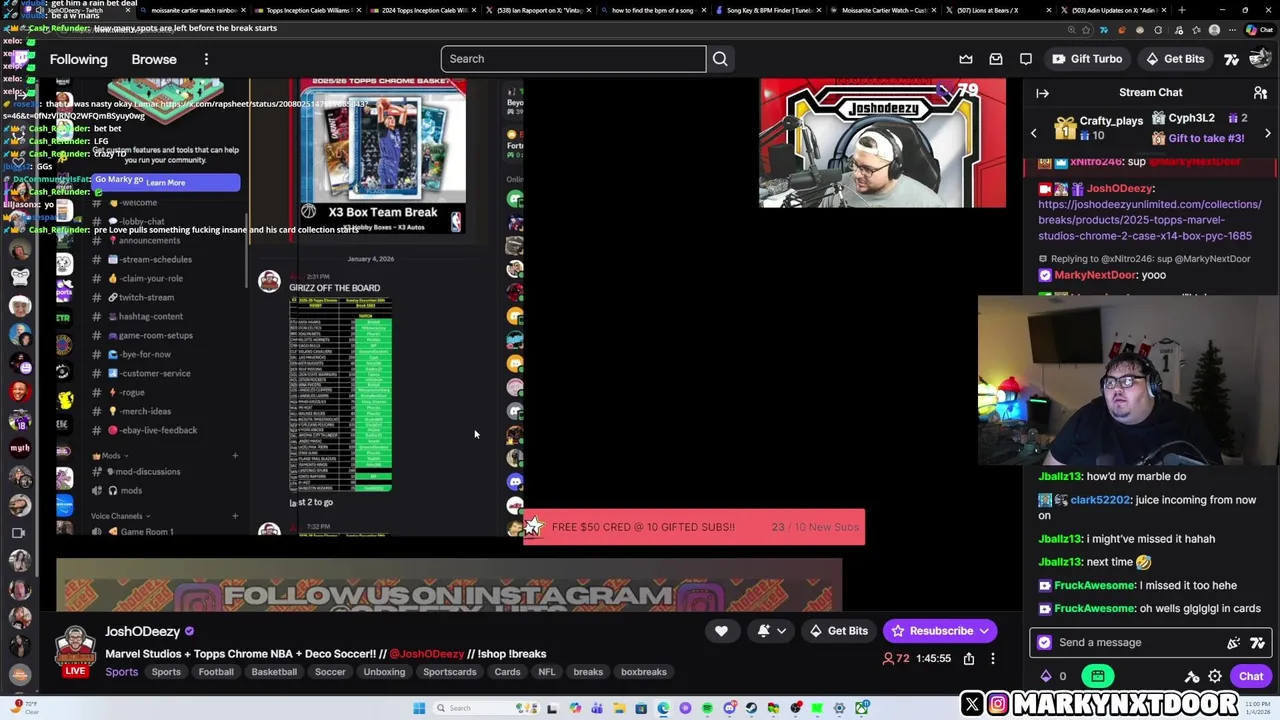Click the purple Chat send button
This screenshot has width=1280, height=720.
coord(1251,677)
